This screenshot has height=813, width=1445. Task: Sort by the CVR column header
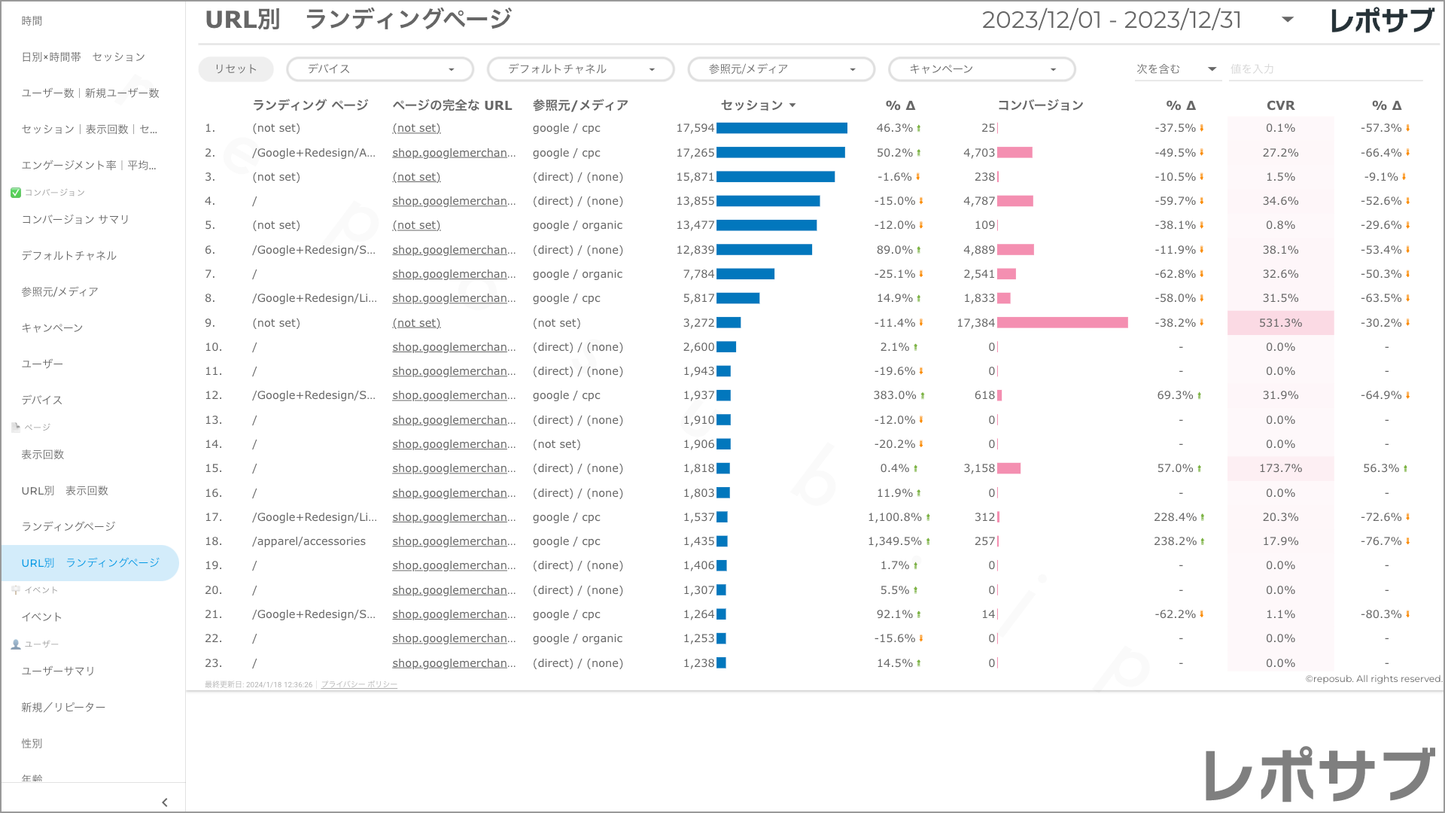(1280, 105)
